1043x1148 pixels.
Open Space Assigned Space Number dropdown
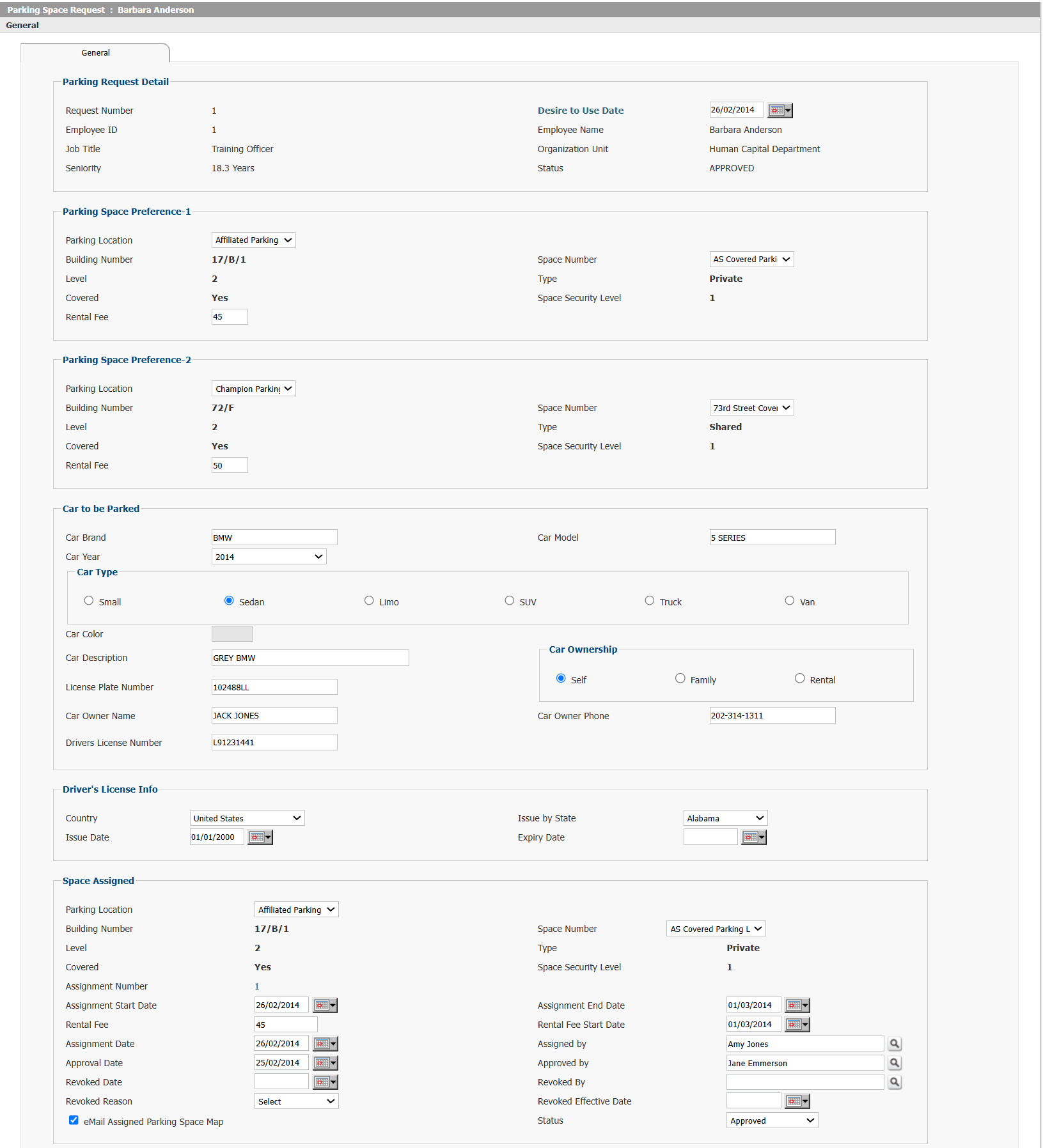coord(716,929)
